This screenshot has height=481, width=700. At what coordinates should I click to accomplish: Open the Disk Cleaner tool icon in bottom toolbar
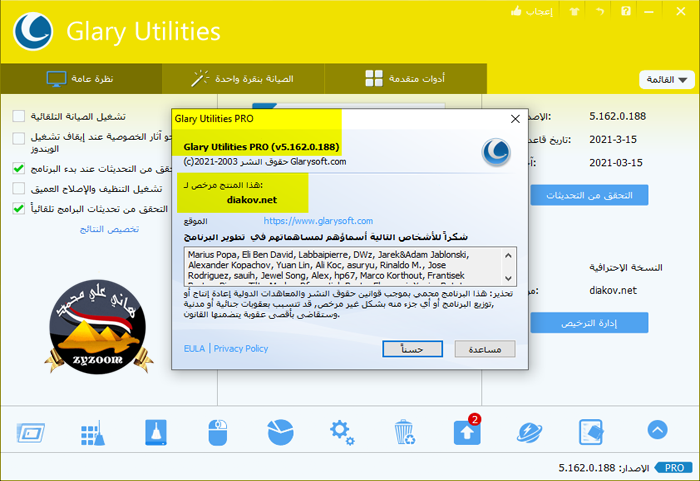point(31,432)
